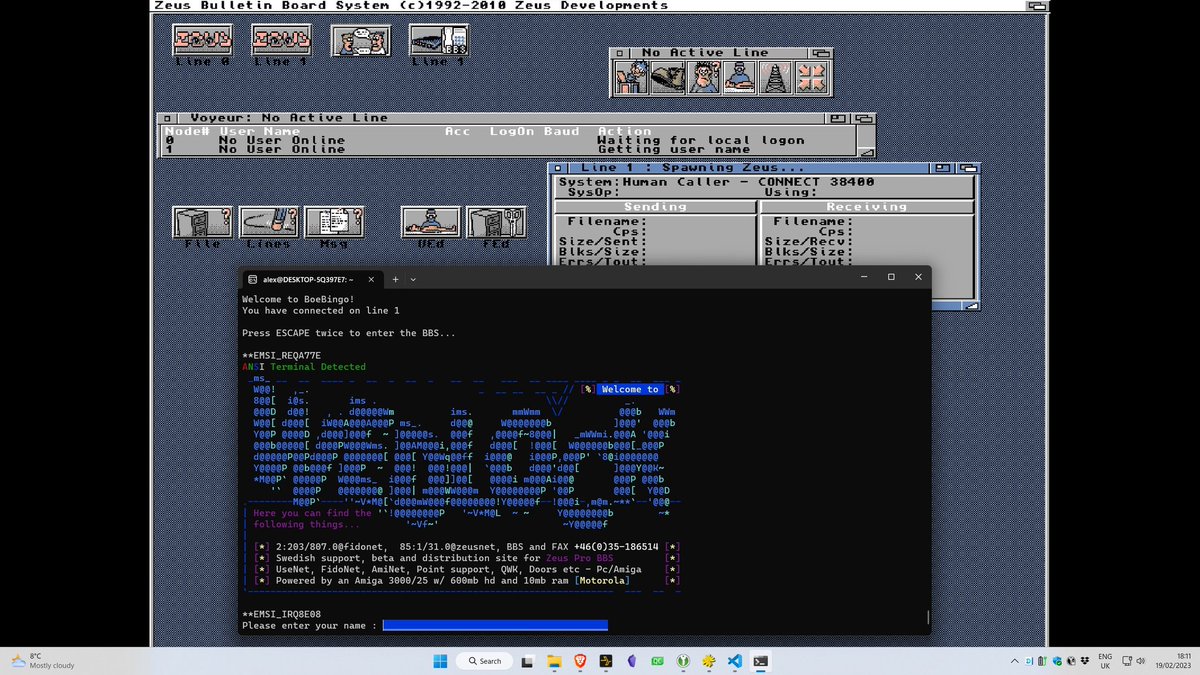Open the Windows Start menu

click(x=439, y=661)
